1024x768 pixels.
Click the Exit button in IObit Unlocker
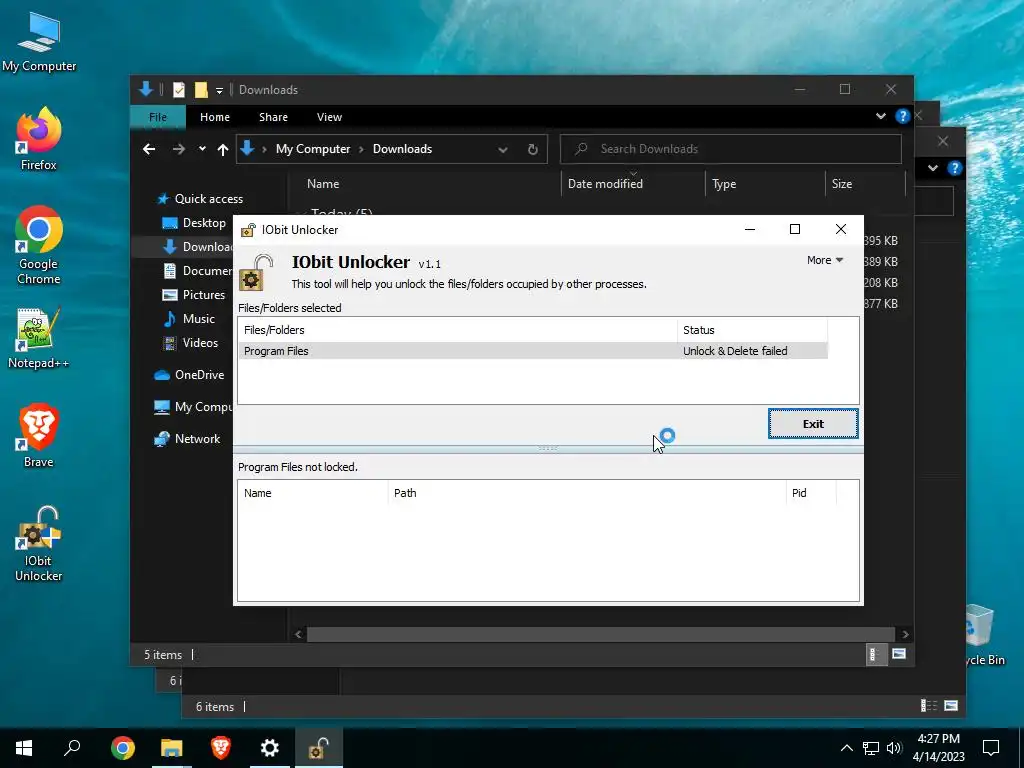click(x=813, y=424)
